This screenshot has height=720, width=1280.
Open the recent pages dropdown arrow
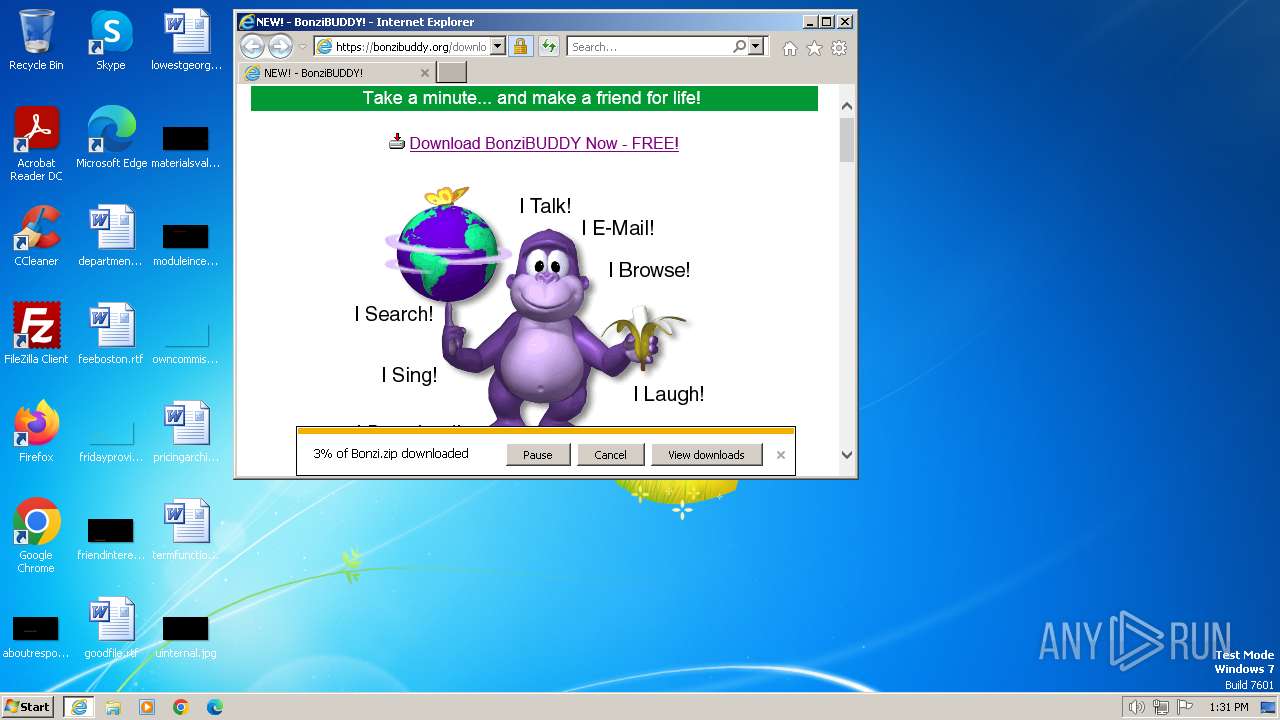[303, 47]
